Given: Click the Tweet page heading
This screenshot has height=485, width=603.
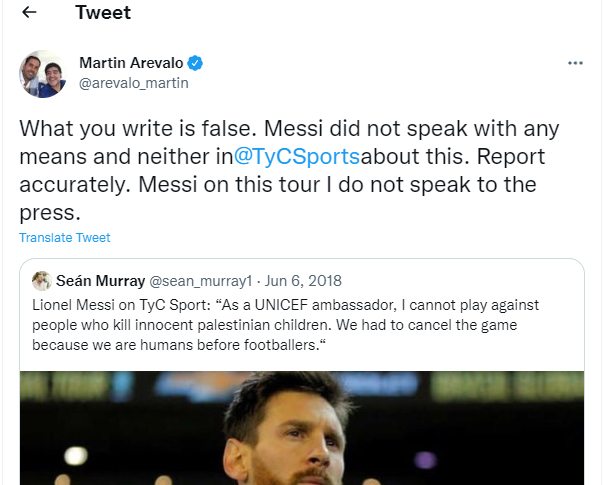Looking at the screenshot, I should pyautogui.click(x=103, y=13).
